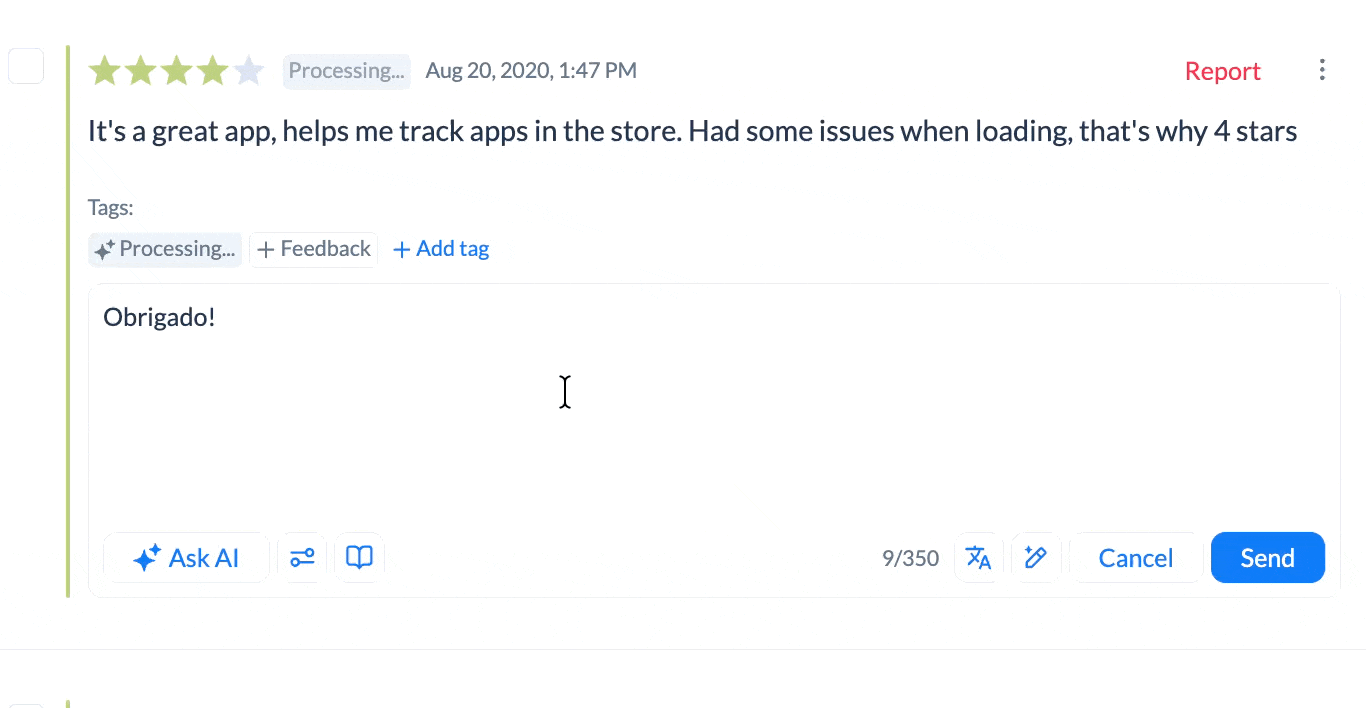This screenshot has width=1366, height=708.
Task: Click the + Add tag link
Action: [x=441, y=249]
